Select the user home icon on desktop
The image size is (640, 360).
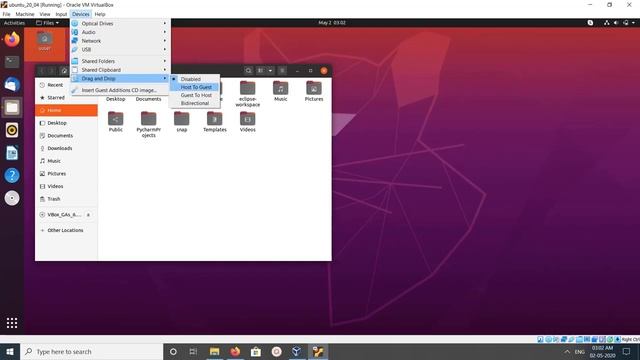[x=44, y=42]
